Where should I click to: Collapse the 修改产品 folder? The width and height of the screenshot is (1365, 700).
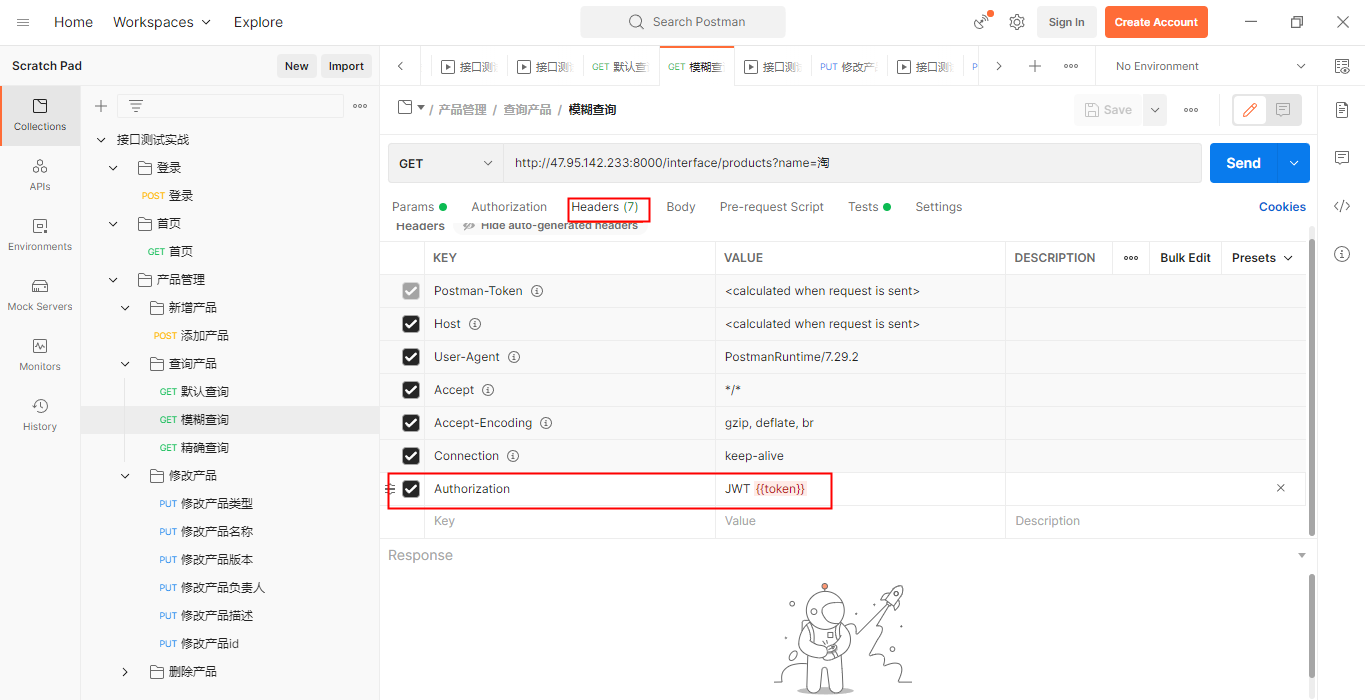pyautogui.click(x=125, y=476)
